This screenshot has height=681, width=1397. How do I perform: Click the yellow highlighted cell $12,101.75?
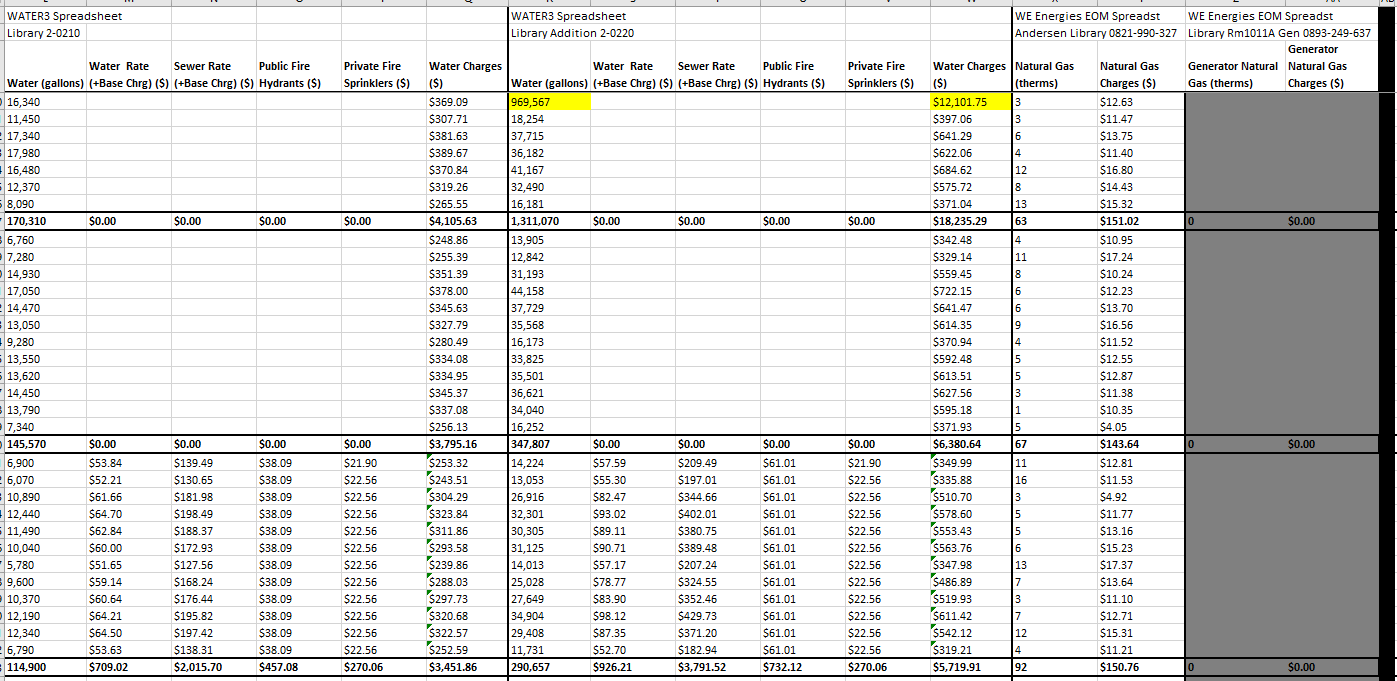(971, 102)
